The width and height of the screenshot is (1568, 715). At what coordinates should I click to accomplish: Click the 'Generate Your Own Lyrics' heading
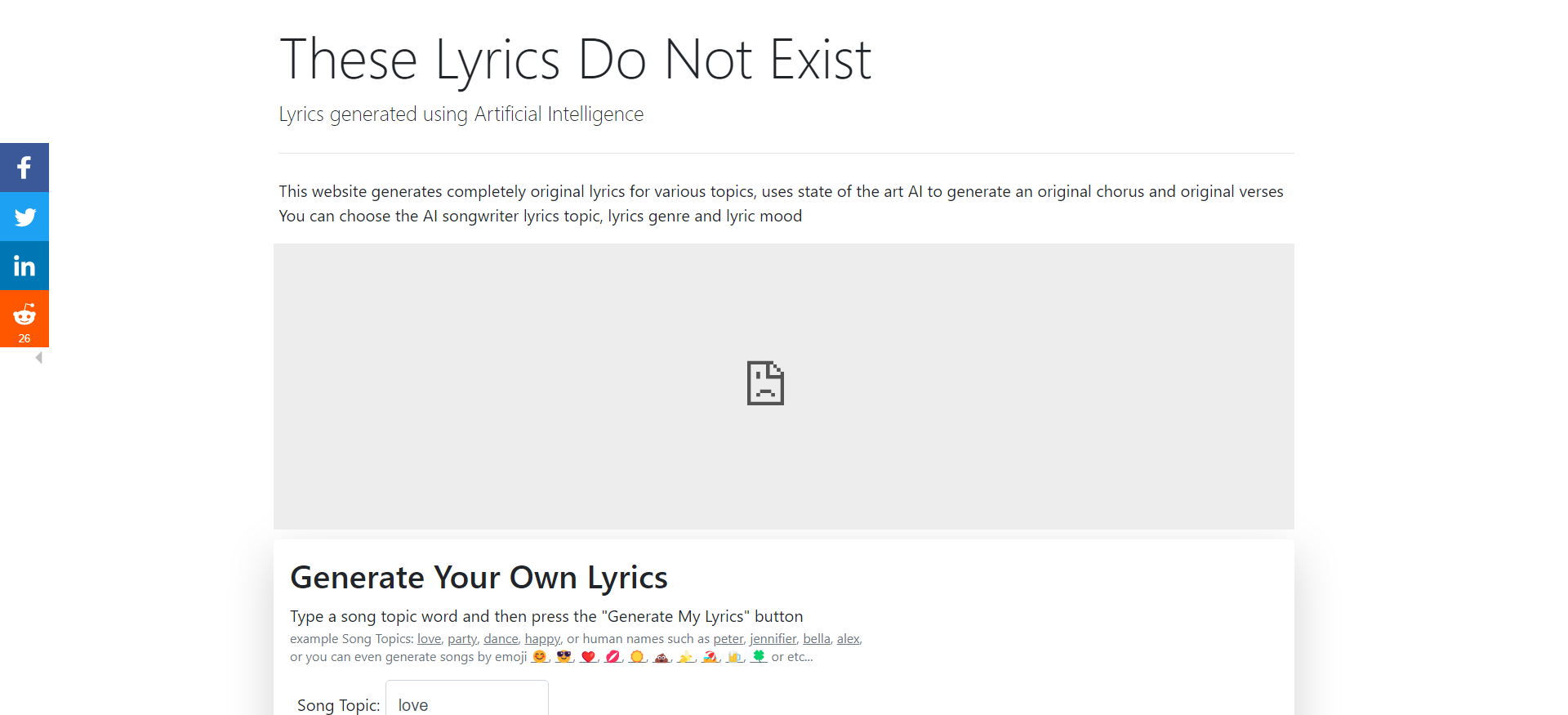click(x=479, y=578)
